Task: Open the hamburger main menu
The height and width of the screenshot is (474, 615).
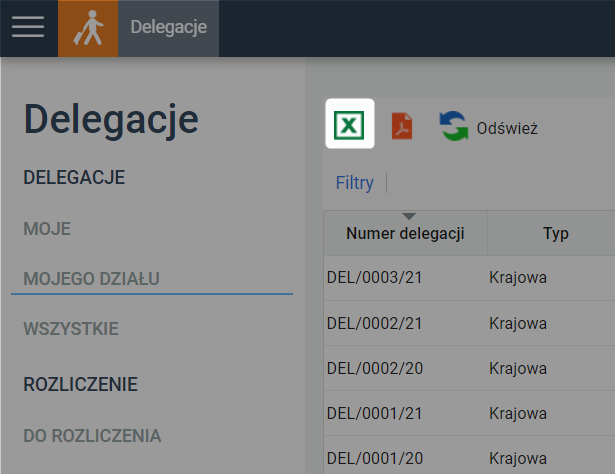Action: coord(28,27)
